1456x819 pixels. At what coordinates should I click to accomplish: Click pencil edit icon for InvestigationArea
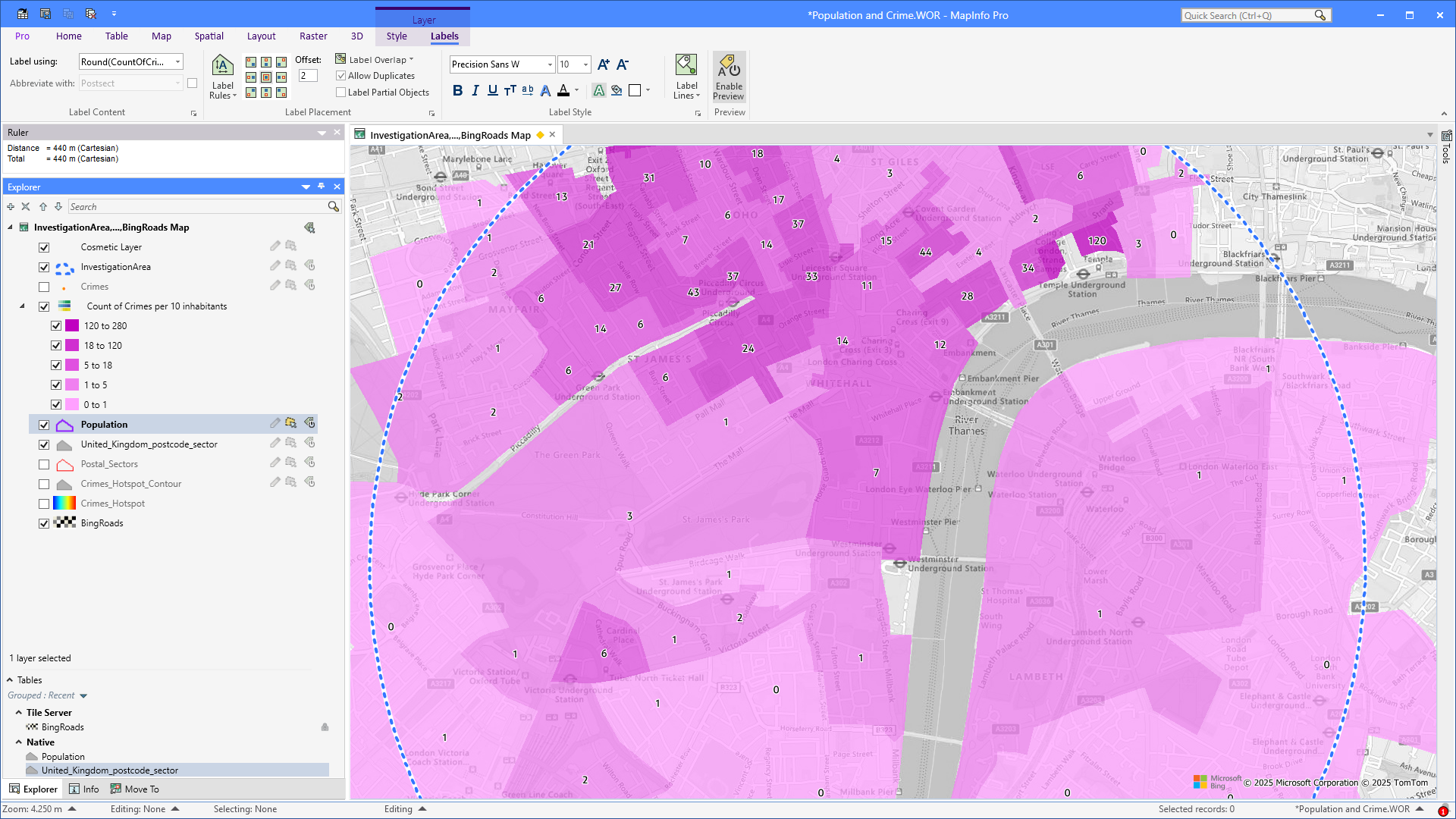pos(275,266)
